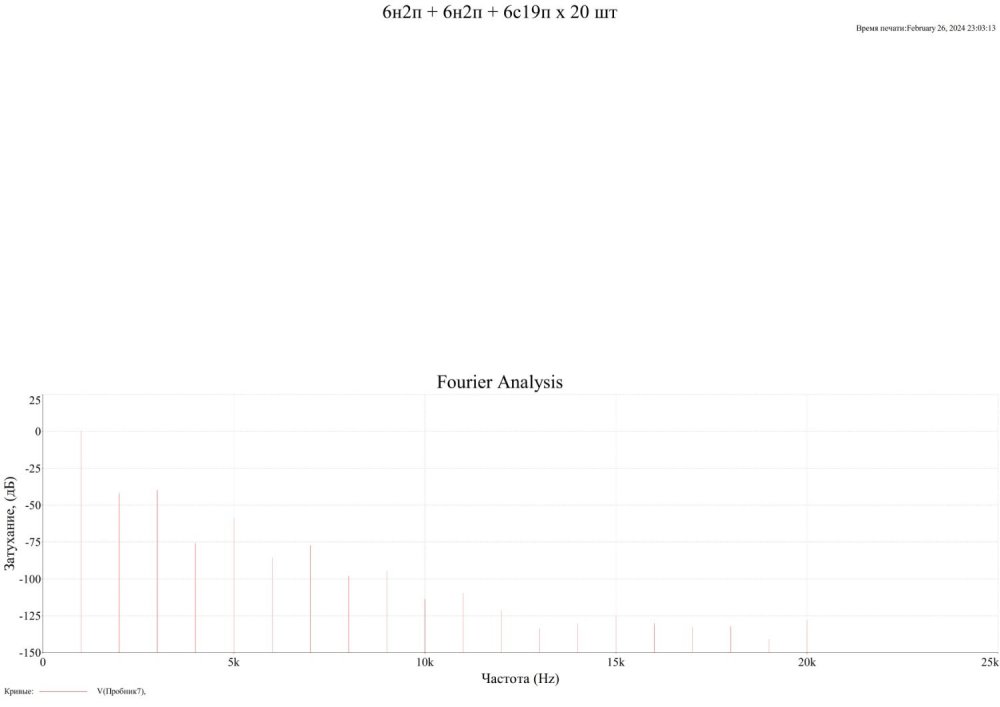Click the red legend line swatch
This screenshot has width=1000, height=707.
[x=63, y=691]
